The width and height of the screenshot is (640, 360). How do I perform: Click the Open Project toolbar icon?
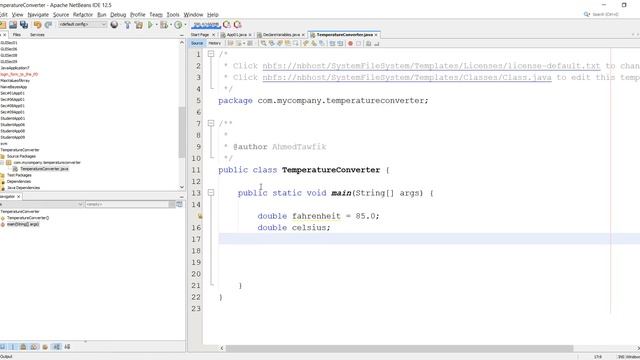click(x=13, y=25)
